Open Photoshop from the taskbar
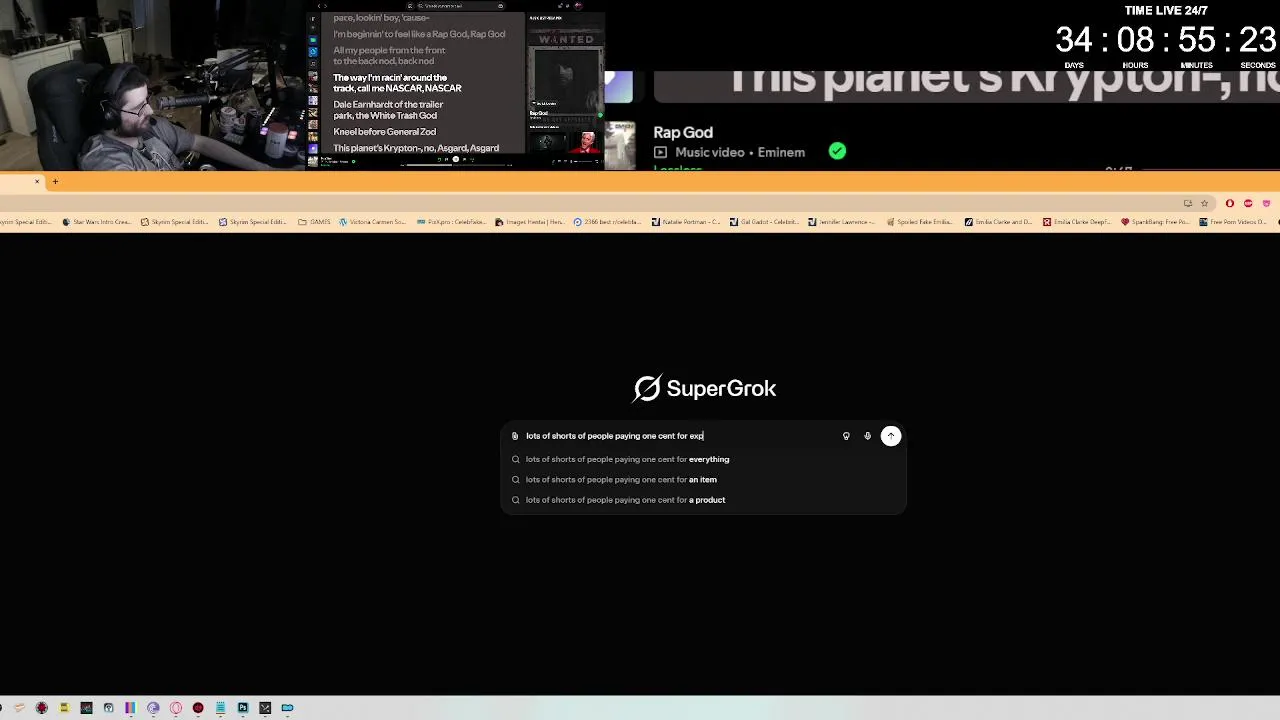Image resolution: width=1280 pixels, height=720 pixels. pos(242,708)
